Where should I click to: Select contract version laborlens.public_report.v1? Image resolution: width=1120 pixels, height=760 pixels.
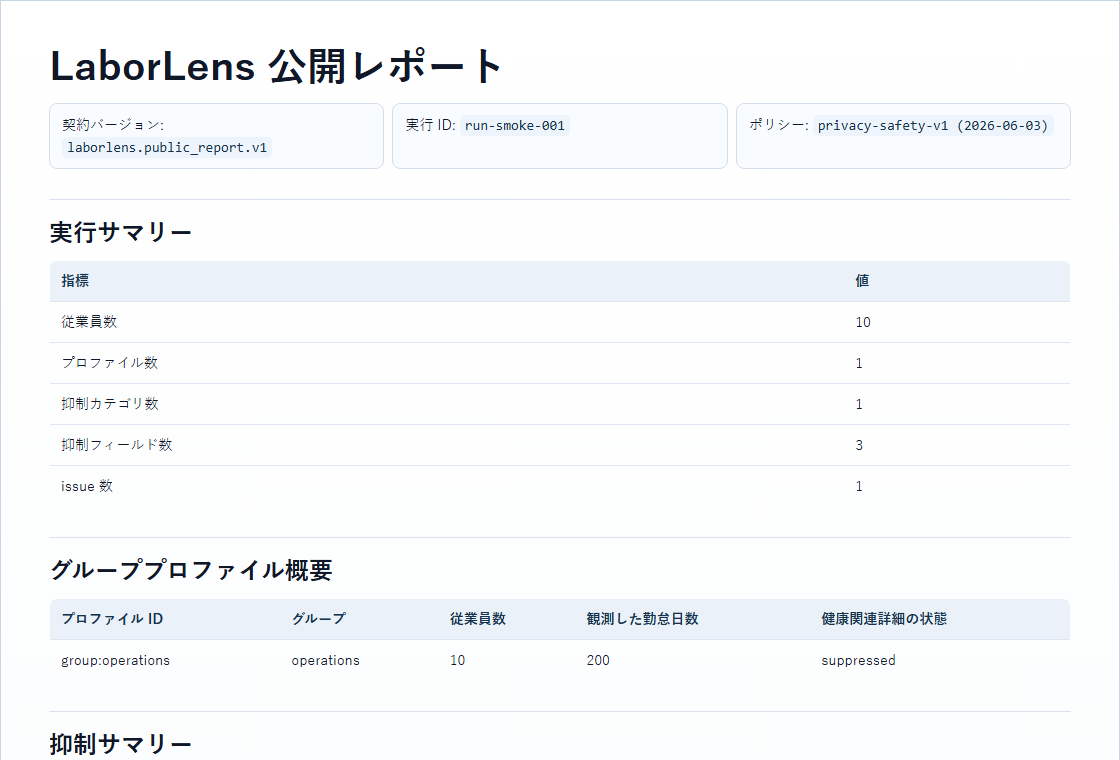(x=167, y=148)
